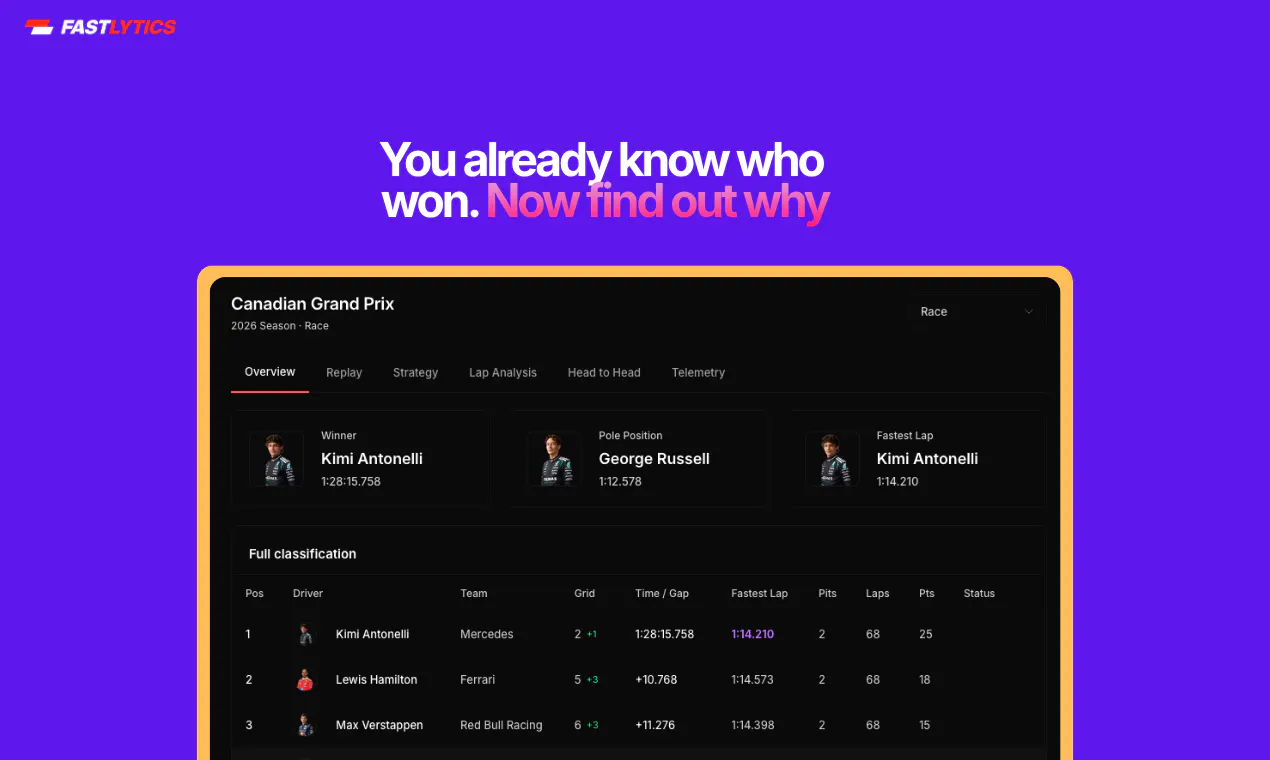Click 15 points for Verstappen
The image size is (1270, 760).
[x=925, y=725]
